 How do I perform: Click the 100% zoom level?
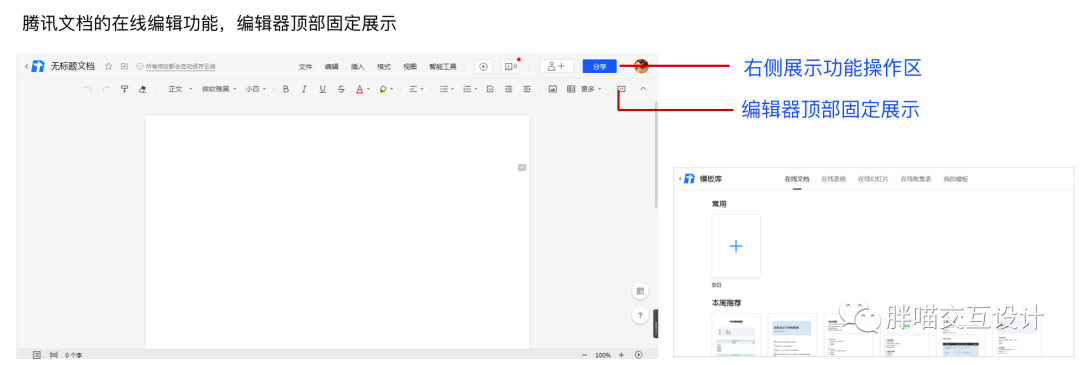603,355
